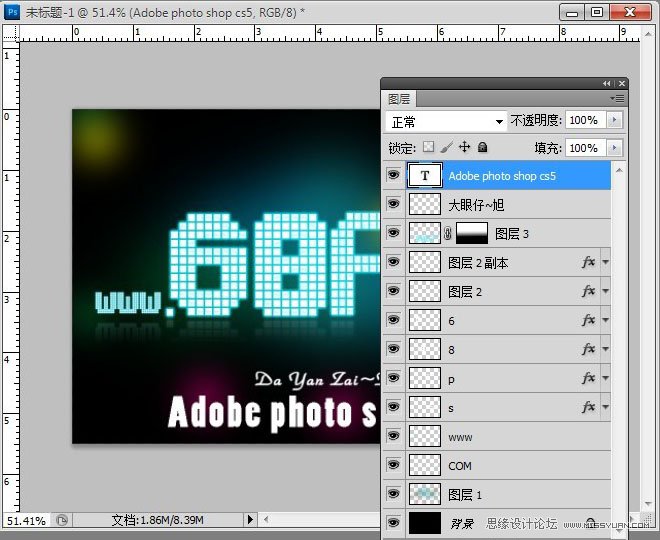
Task: Open the status bar info arrow menu
Action: point(250,520)
